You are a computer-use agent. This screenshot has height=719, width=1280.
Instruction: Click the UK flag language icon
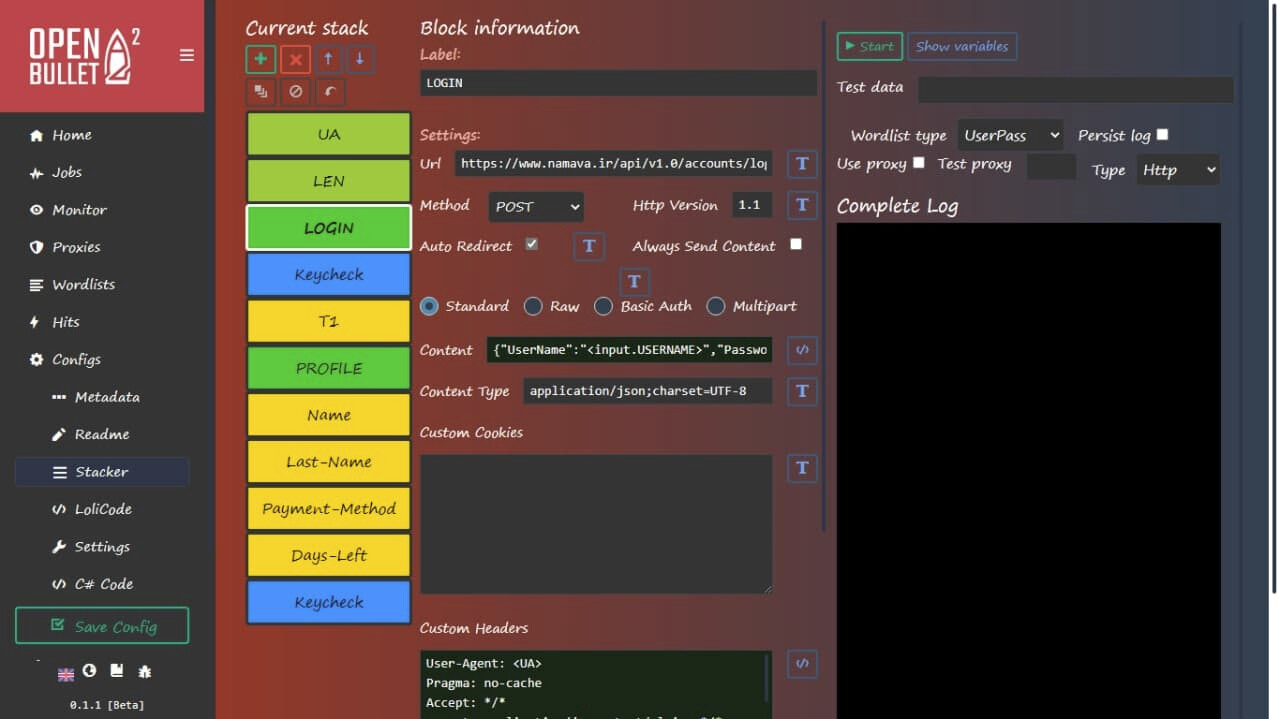coord(66,674)
